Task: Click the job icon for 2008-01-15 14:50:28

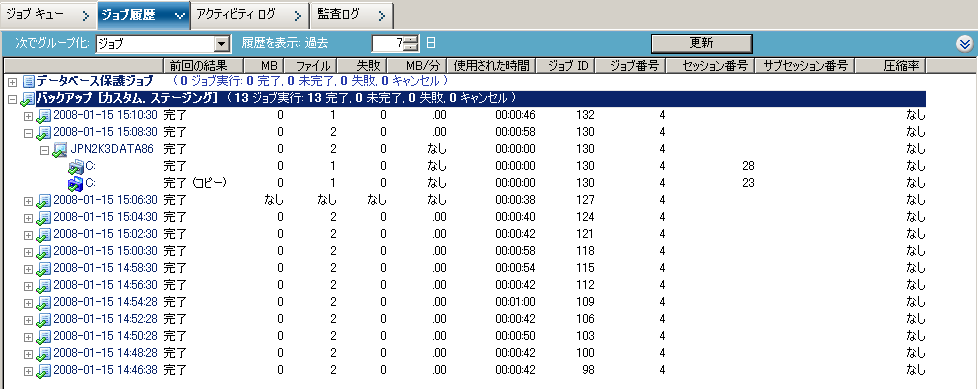Action: (44, 337)
